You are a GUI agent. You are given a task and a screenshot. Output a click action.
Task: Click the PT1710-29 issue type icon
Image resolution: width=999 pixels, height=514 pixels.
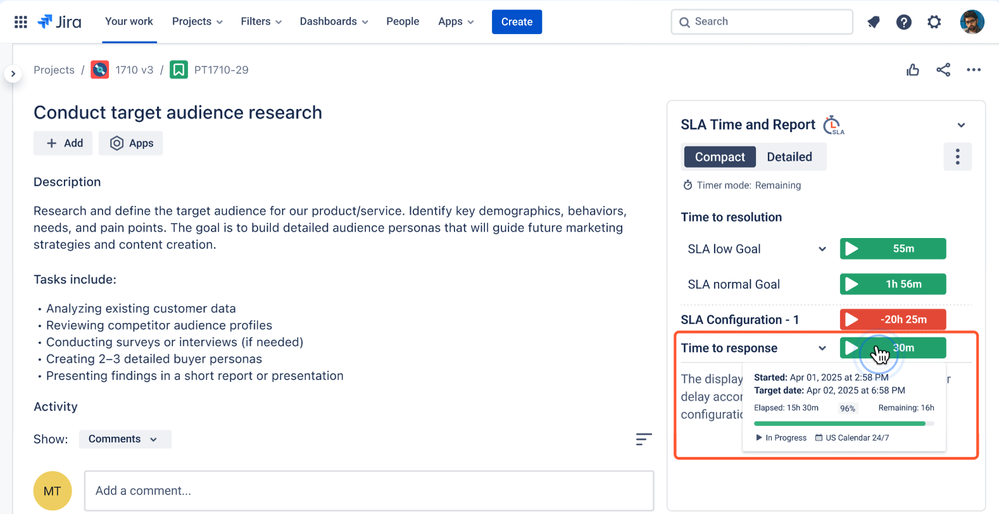point(179,70)
